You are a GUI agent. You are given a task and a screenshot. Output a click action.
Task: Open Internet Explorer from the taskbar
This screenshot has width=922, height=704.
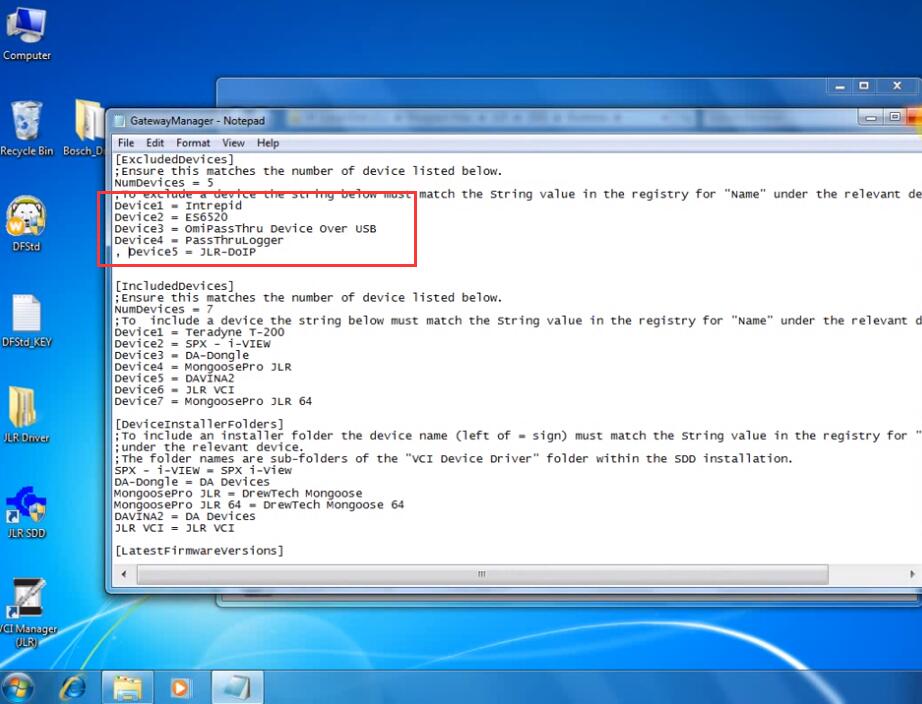click(x=75, y=687)
